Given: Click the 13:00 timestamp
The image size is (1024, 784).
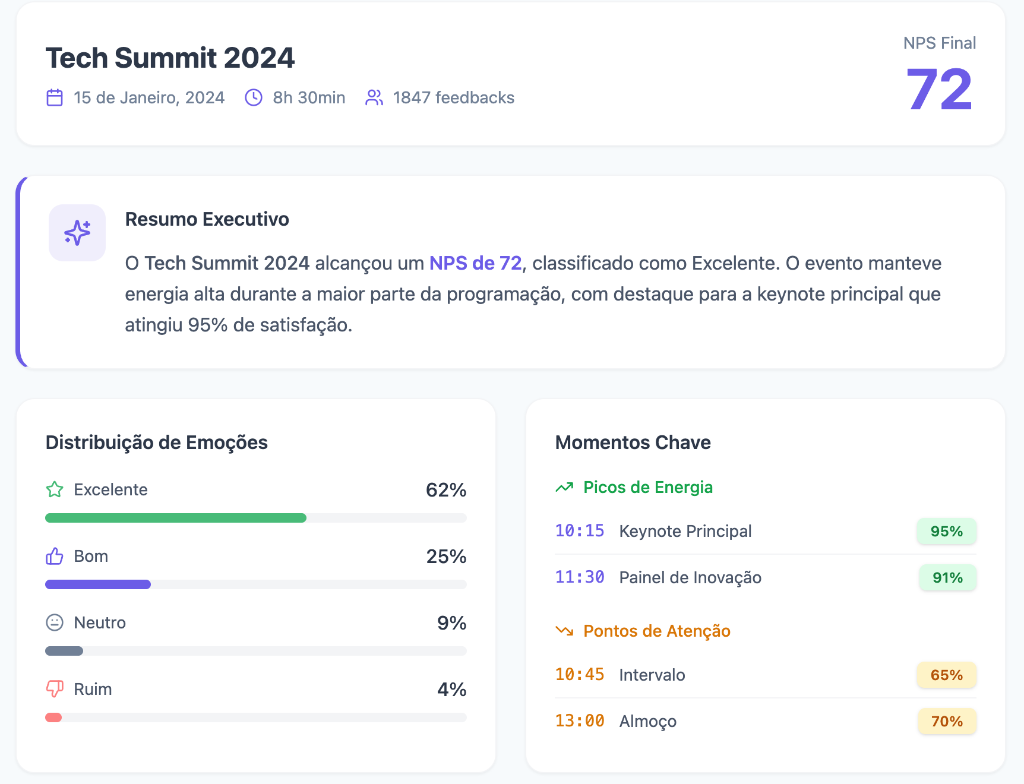Looking at the screenshot, I should point(580,721).
